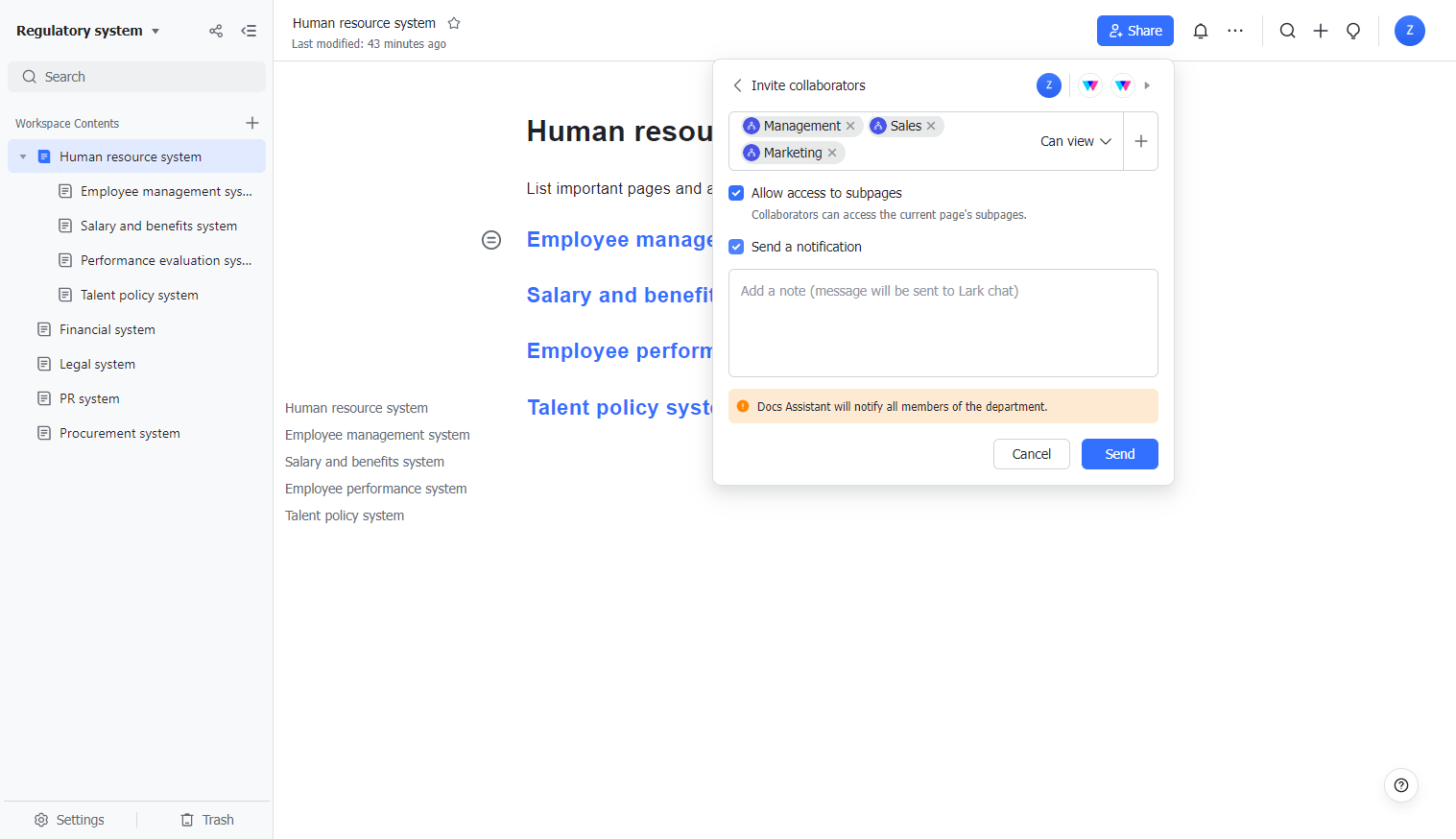Click the document title in the header
Viewport: 1456px width, 839px height.
click(364, 23)
